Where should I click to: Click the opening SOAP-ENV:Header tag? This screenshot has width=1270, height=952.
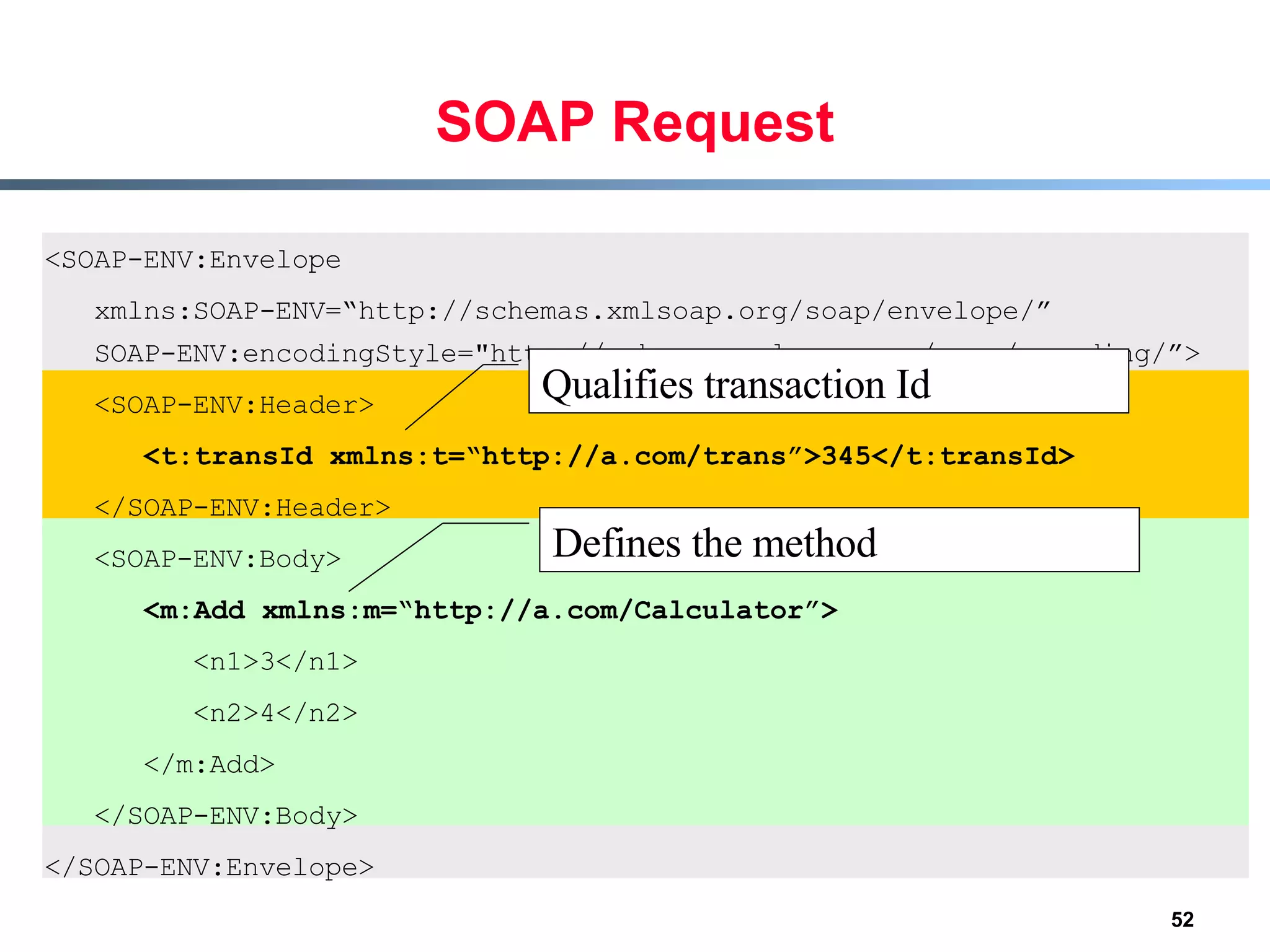point(234,405)
